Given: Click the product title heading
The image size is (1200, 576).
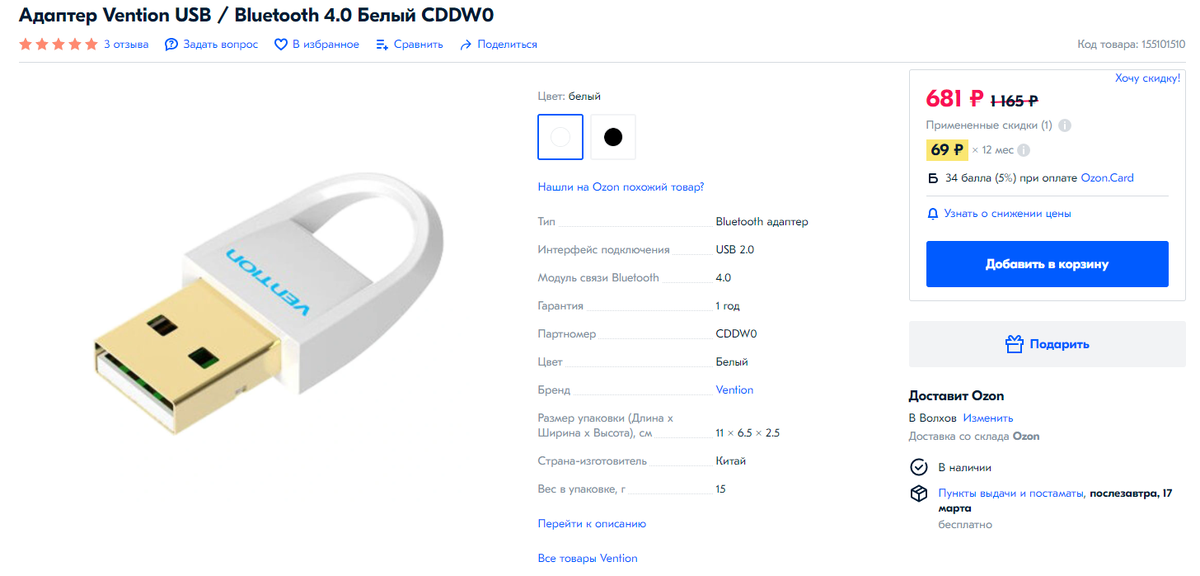Looking at the screenshot, I should 257,15.
